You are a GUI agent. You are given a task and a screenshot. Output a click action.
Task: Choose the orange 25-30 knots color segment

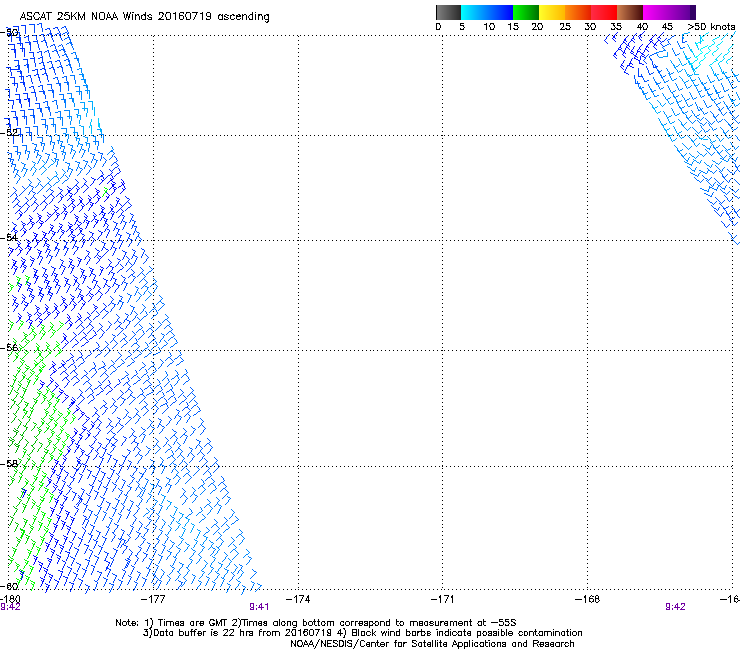(578, 12)
